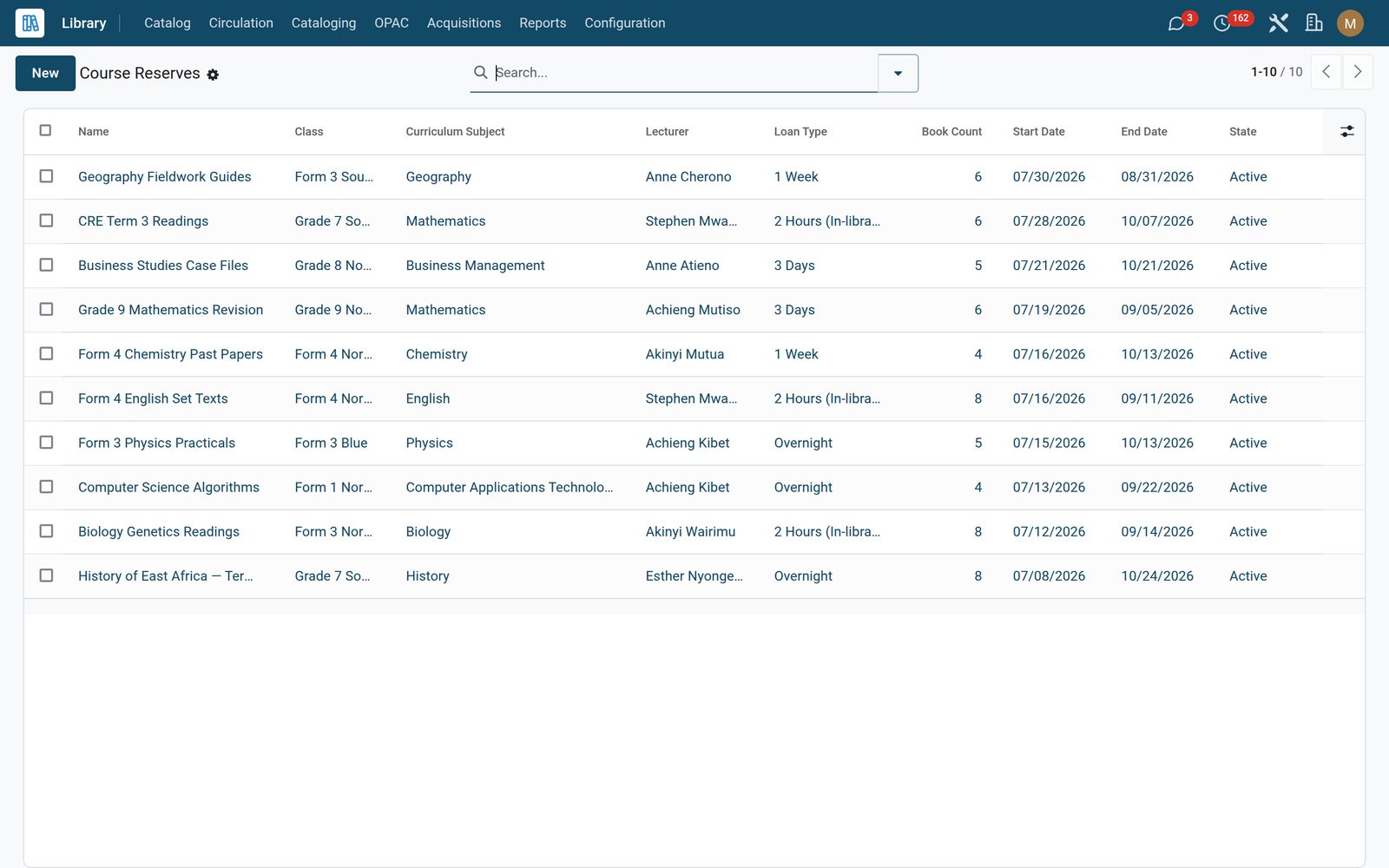1389x868 pixels.
Task: Open the company building icon
Action: tap(1314, 23)
